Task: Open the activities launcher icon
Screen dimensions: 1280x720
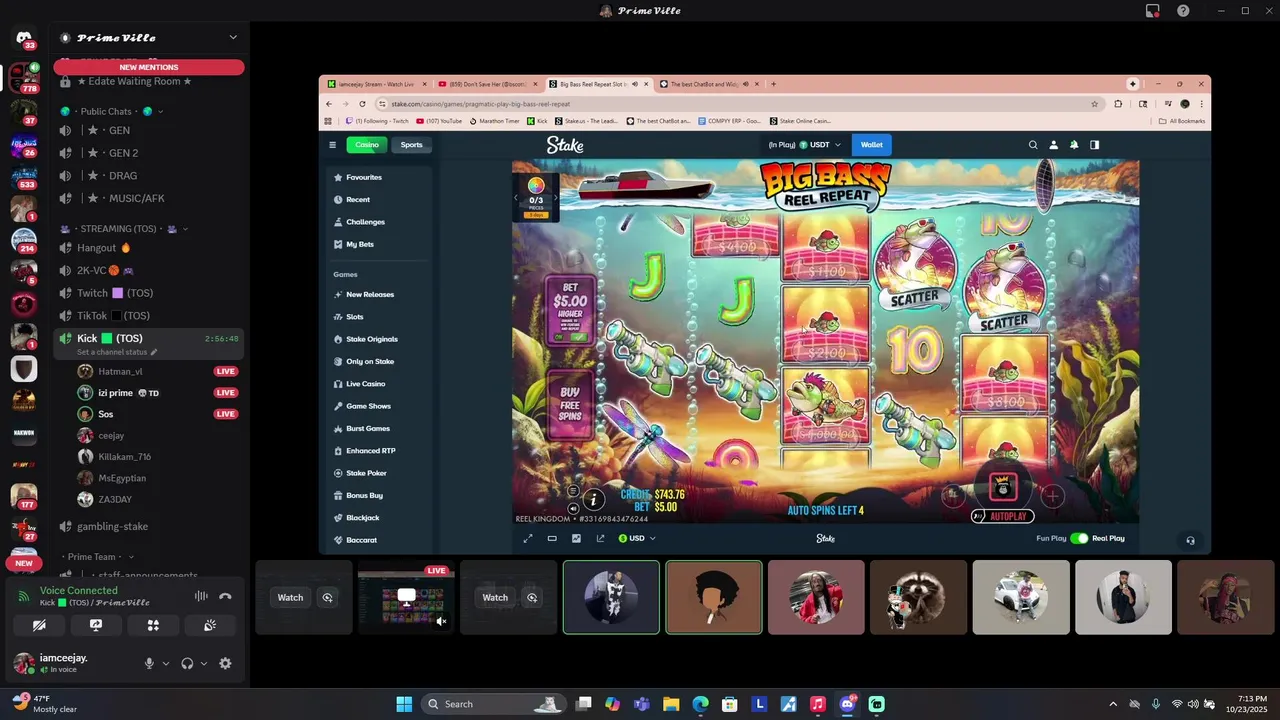Action: tap(153, 625)
